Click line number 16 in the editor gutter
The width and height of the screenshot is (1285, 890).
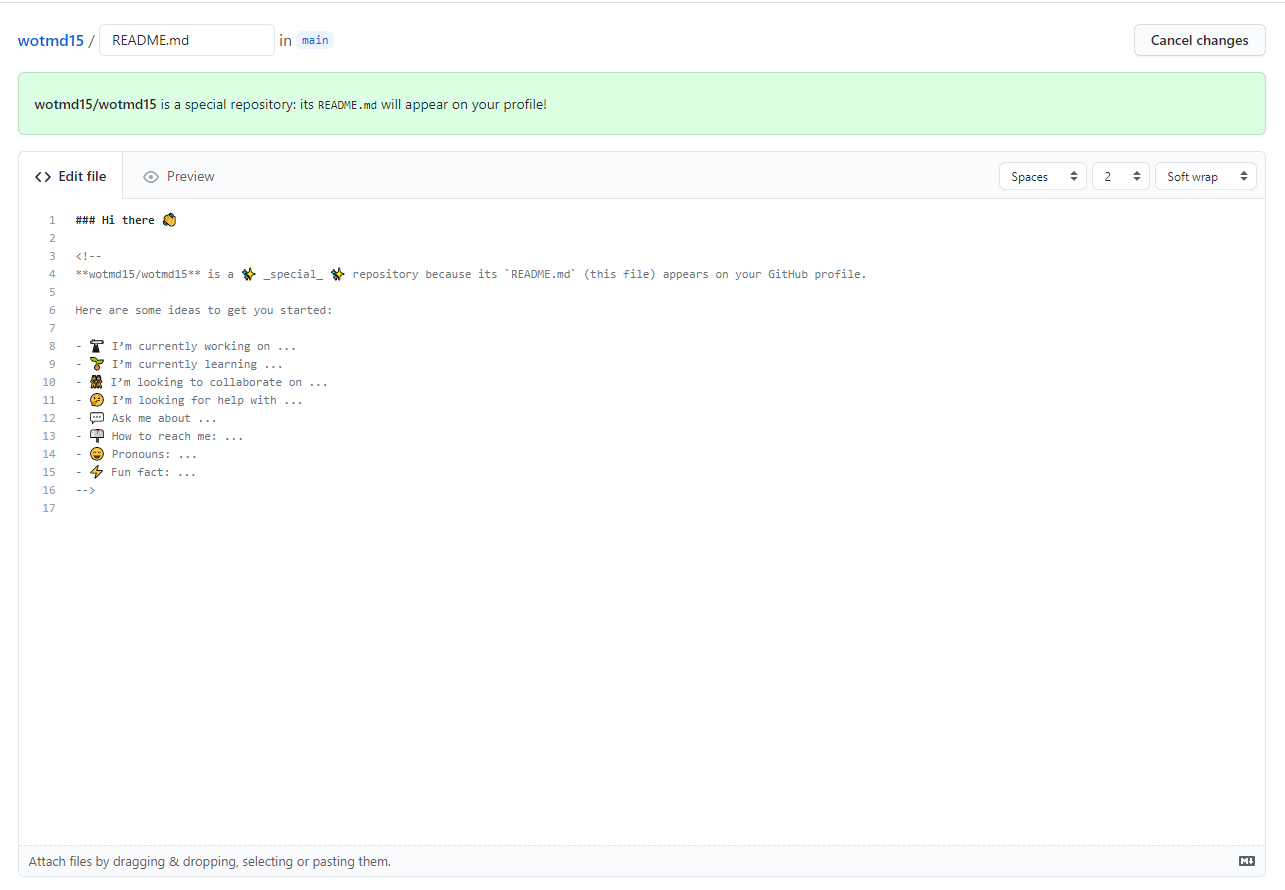(x=48, y=489)
